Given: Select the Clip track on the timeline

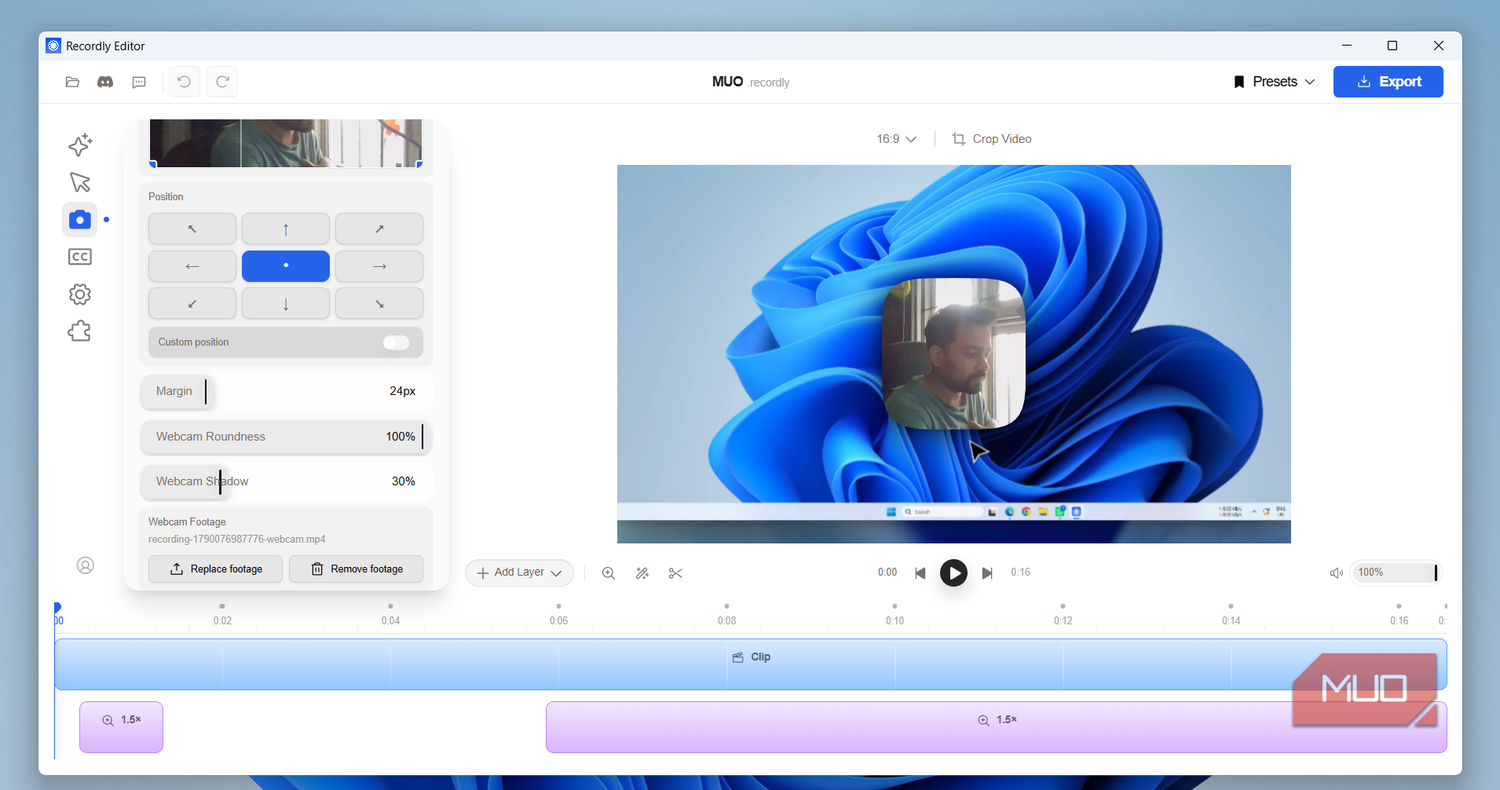Looking at the screenshot, I should click(750, 664).
